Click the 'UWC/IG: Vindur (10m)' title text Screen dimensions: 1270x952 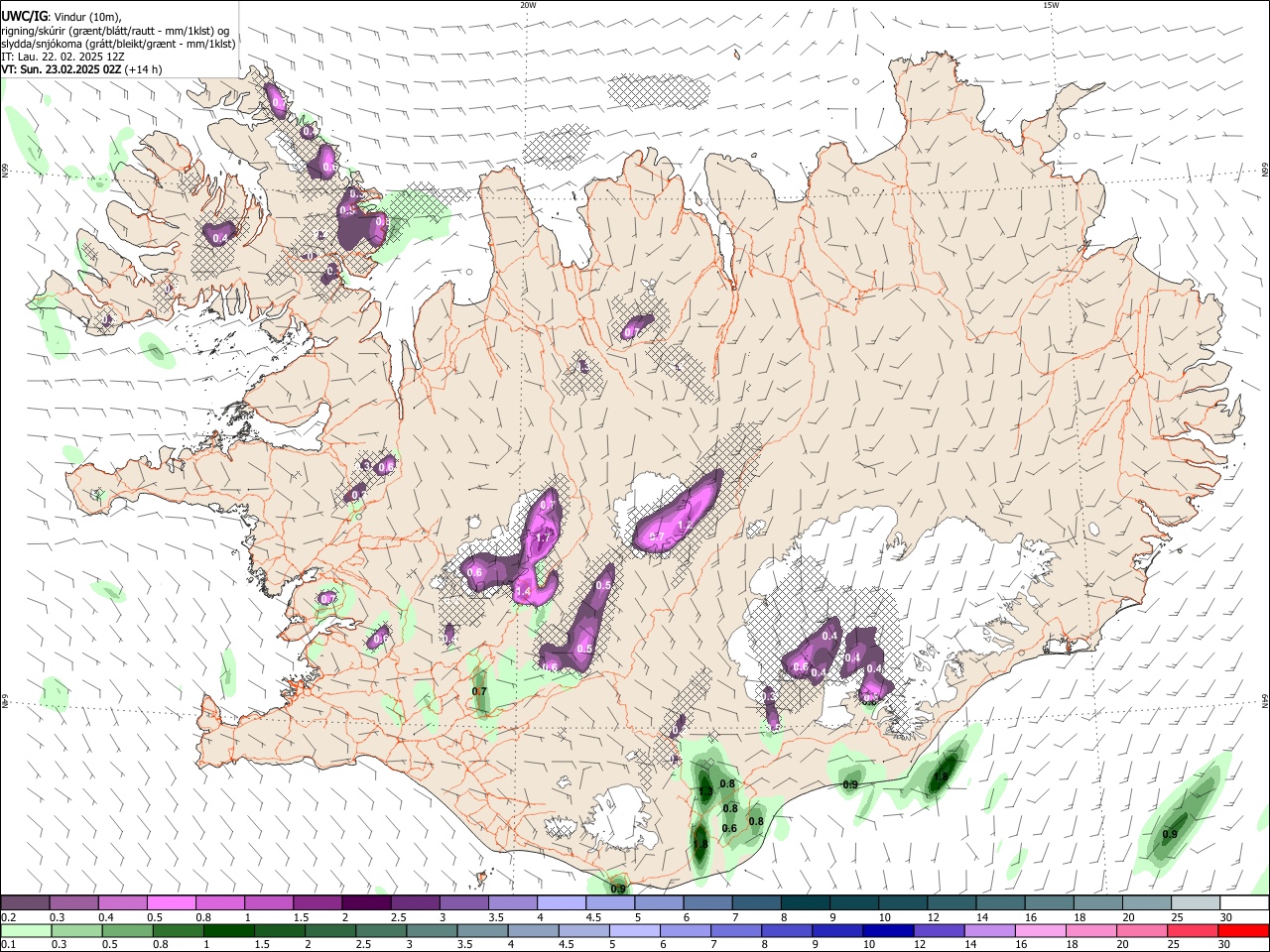click(x=61, y=17)
